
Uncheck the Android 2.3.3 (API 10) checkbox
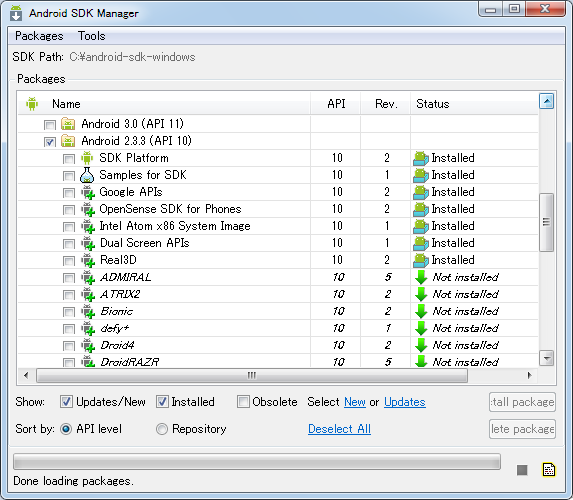coord(50,142)
